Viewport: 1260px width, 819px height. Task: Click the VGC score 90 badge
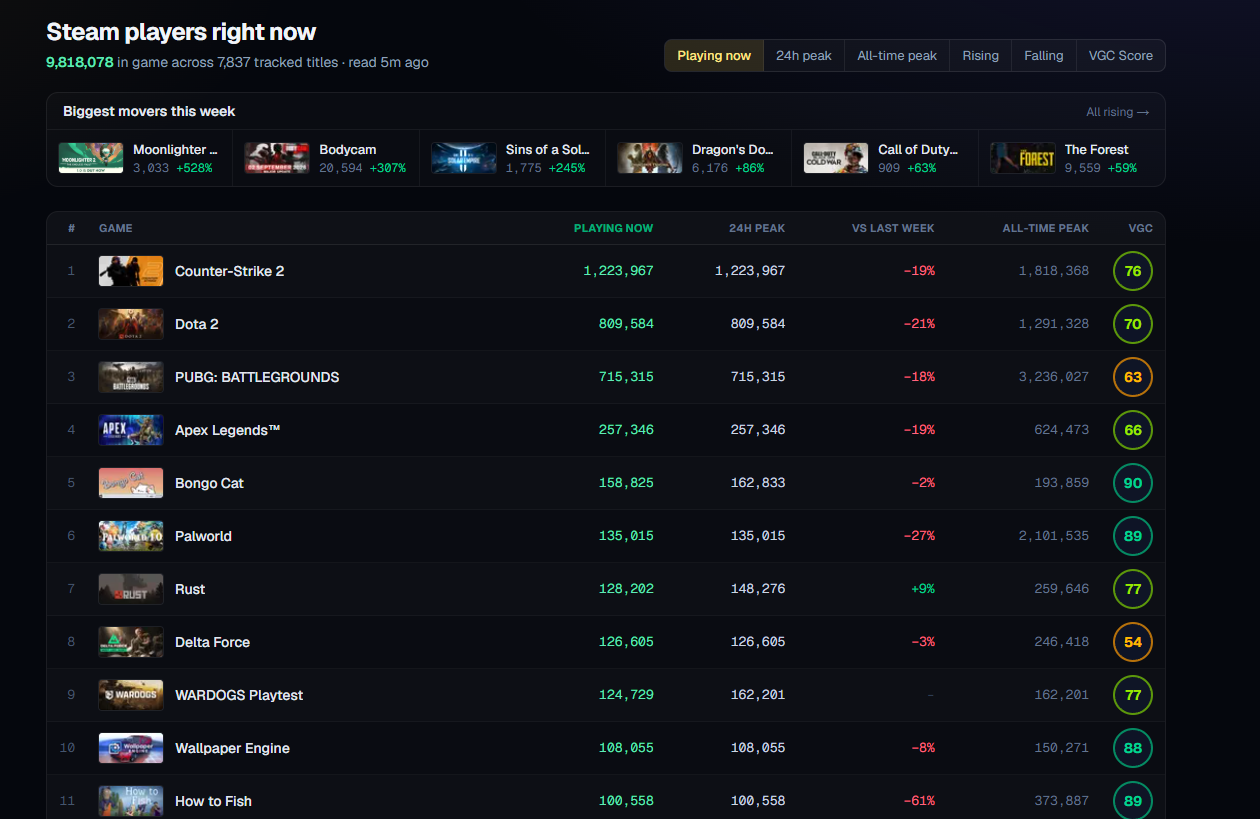coord(1133,483)
